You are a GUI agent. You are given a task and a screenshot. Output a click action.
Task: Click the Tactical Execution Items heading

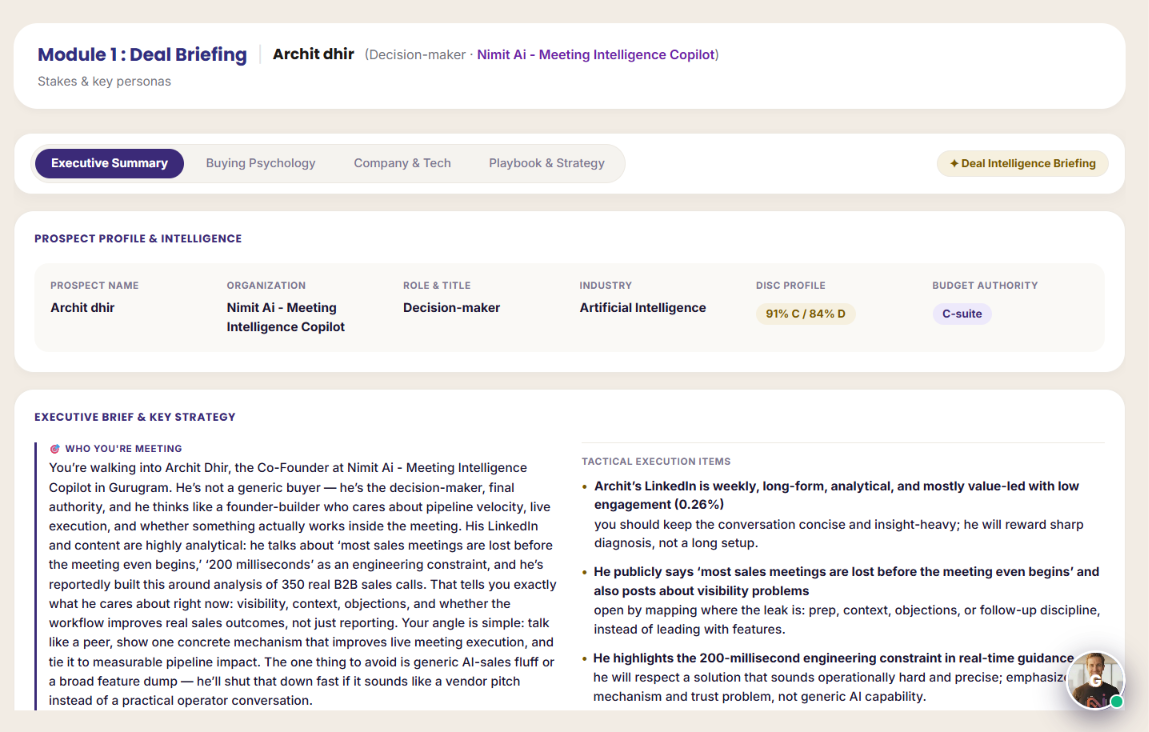(656, 462)
